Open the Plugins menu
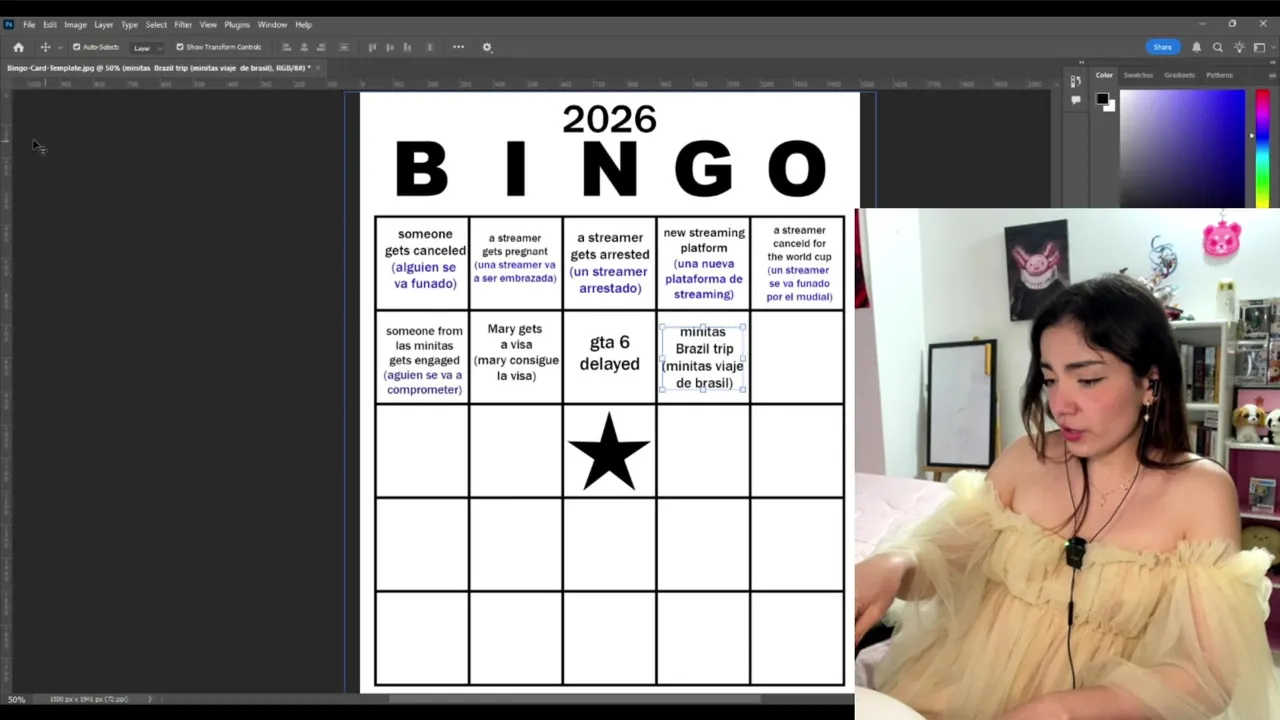 pos(237,24)
